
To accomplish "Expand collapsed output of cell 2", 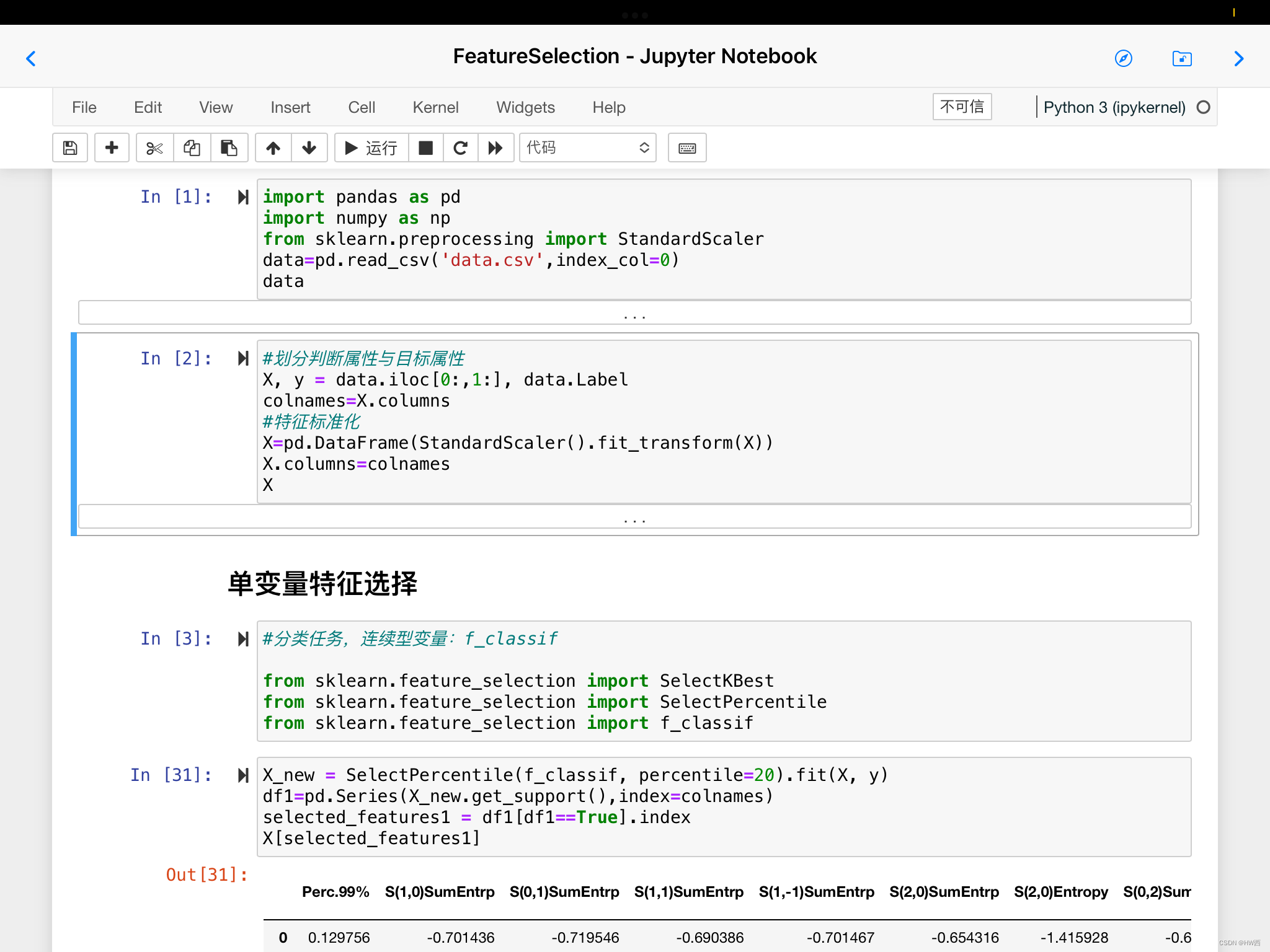I will click(634, 518).
